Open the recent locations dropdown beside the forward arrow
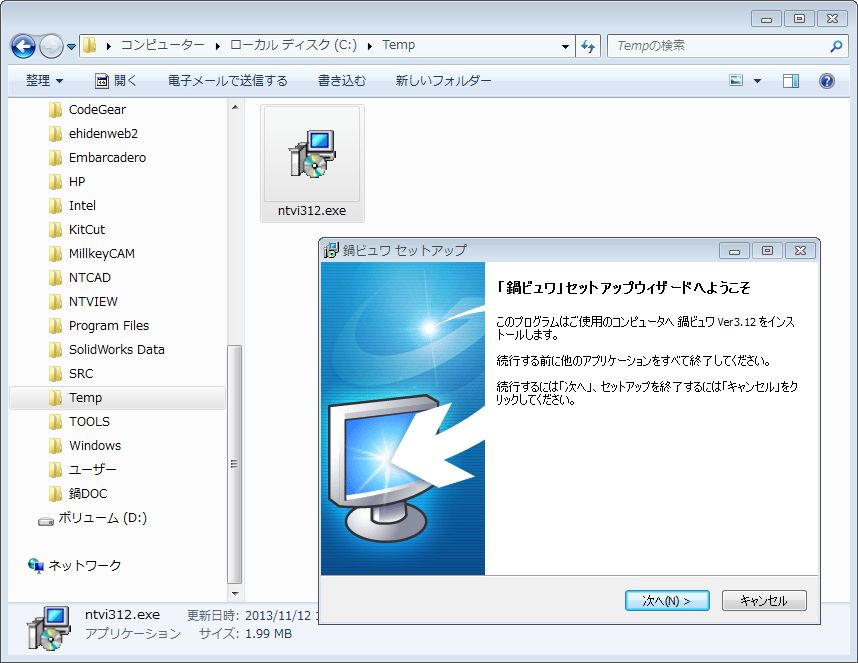The width and height of the screenshot is (858, 663). click(x=71, y=47)
